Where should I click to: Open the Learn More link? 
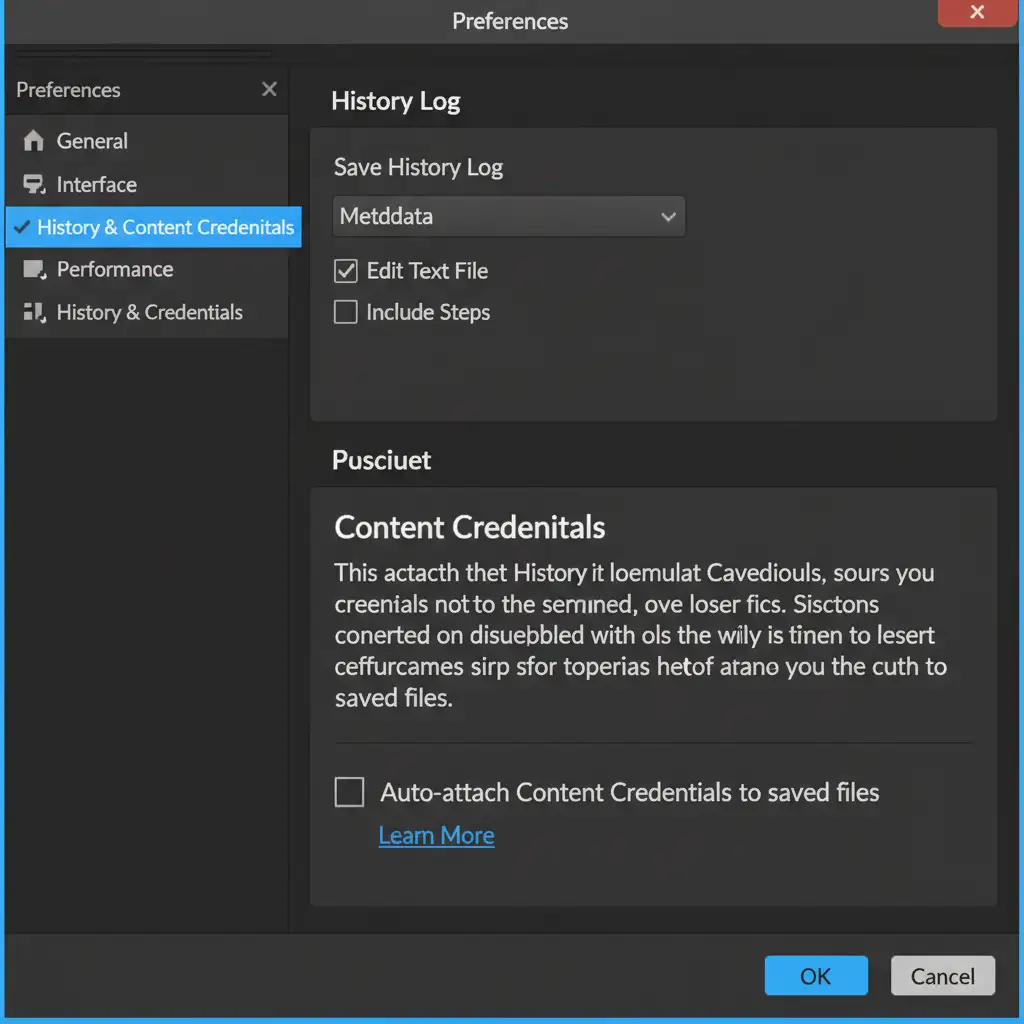click(x=437, y=836)
